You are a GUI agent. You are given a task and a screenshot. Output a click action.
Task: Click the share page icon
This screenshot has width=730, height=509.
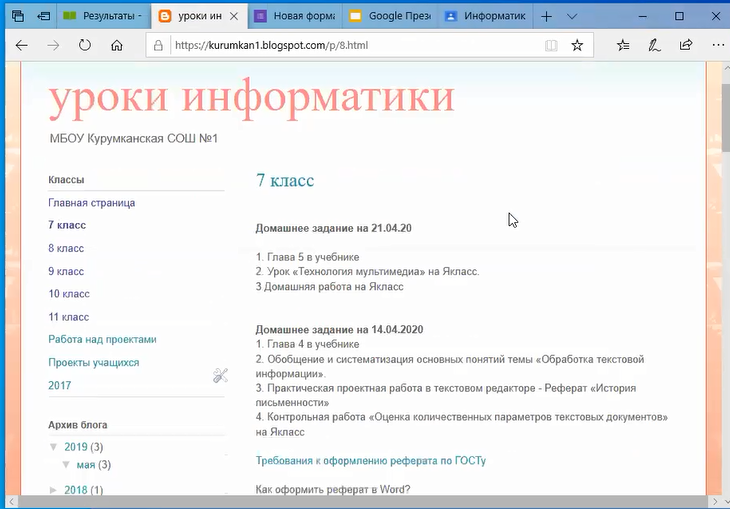(686, 45)
